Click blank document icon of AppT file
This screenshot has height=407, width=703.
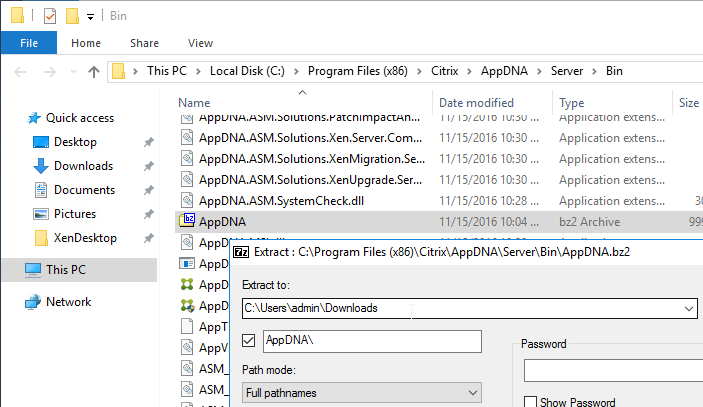coord(187,326)
